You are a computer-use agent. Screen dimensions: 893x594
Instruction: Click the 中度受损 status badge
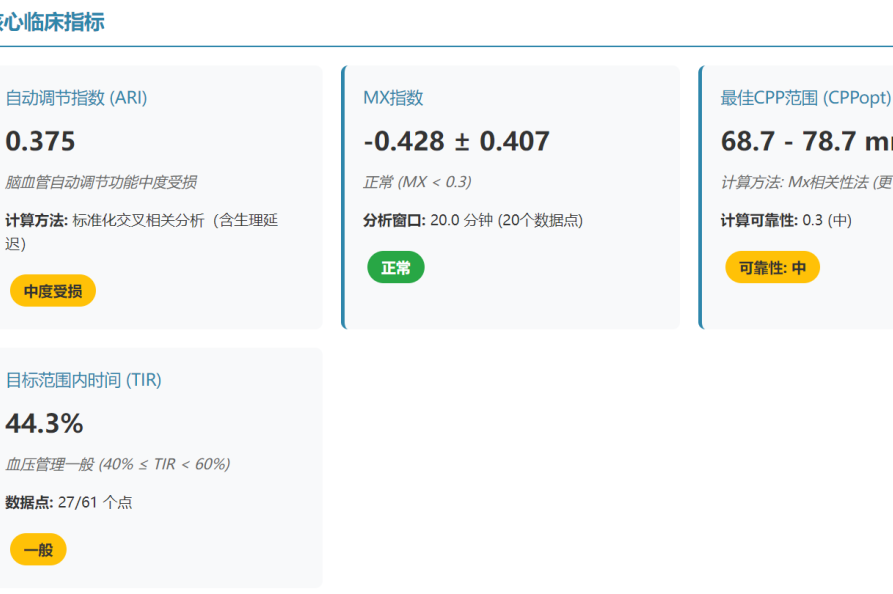[53, 291]
